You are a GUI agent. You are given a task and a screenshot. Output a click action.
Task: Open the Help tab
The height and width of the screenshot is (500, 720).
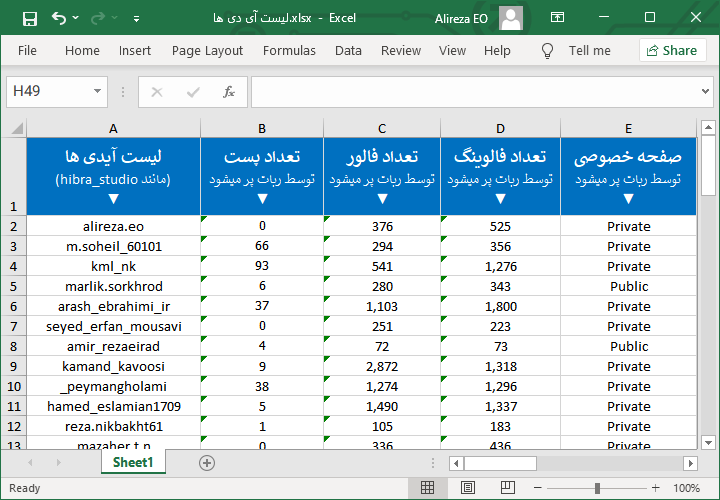coord(497,51)
